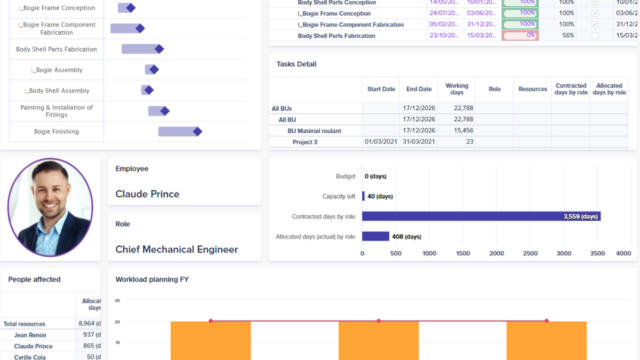Click the Workload planning FY chart title
The width and height of the screenshot is (640, 360).
pos(152,280)
